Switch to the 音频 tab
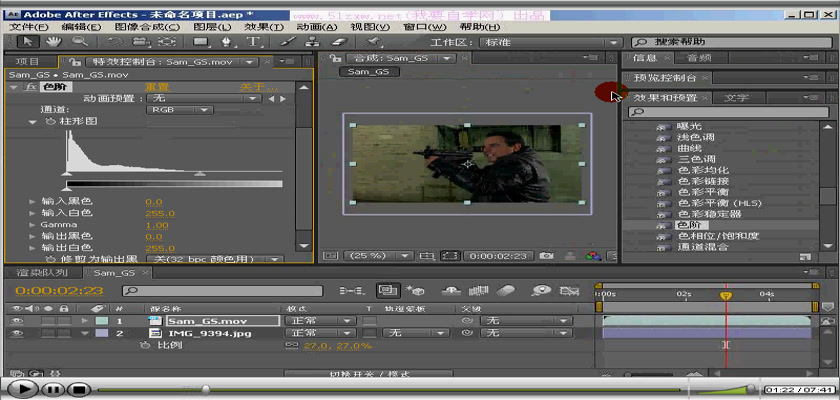The image size is (840, 400). click(x=699, y=58)
